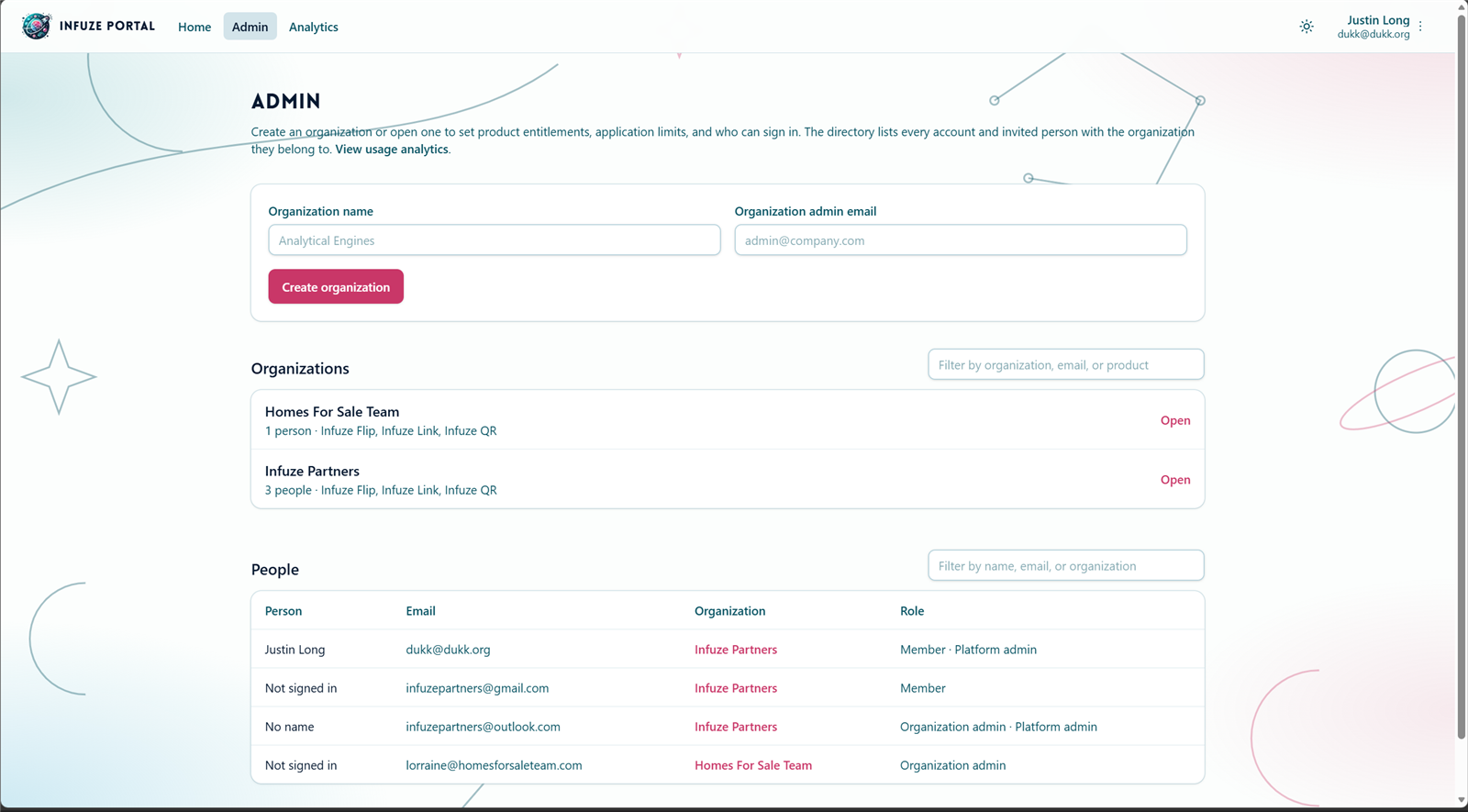1468x812 pixels.
Task: Follow the View usage analytics link
Action: (x=392, y=150)
